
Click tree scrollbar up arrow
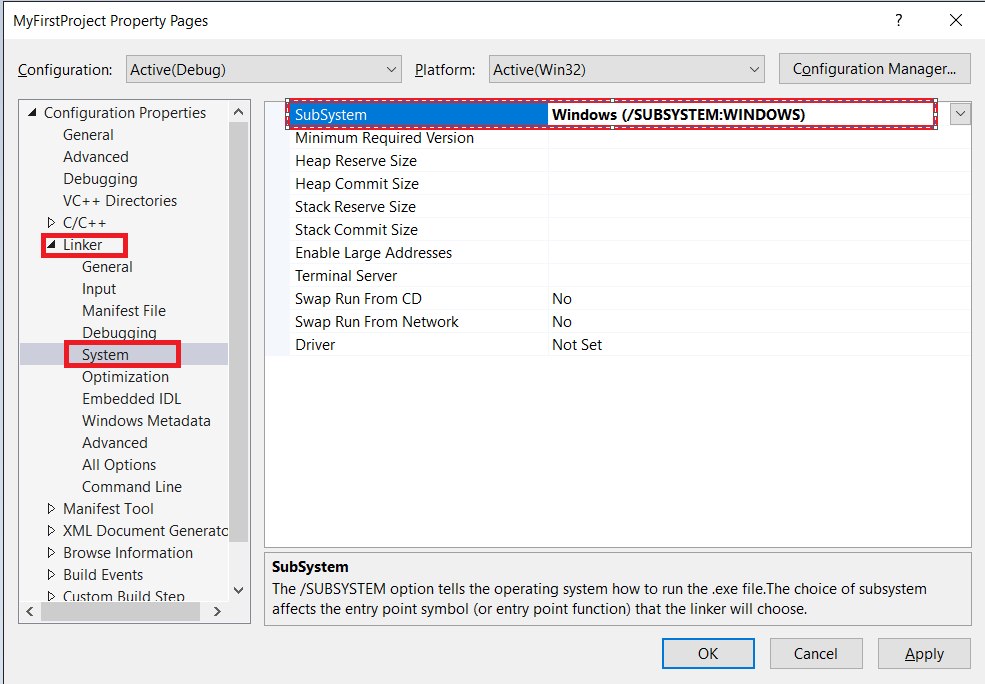(238, 112)
